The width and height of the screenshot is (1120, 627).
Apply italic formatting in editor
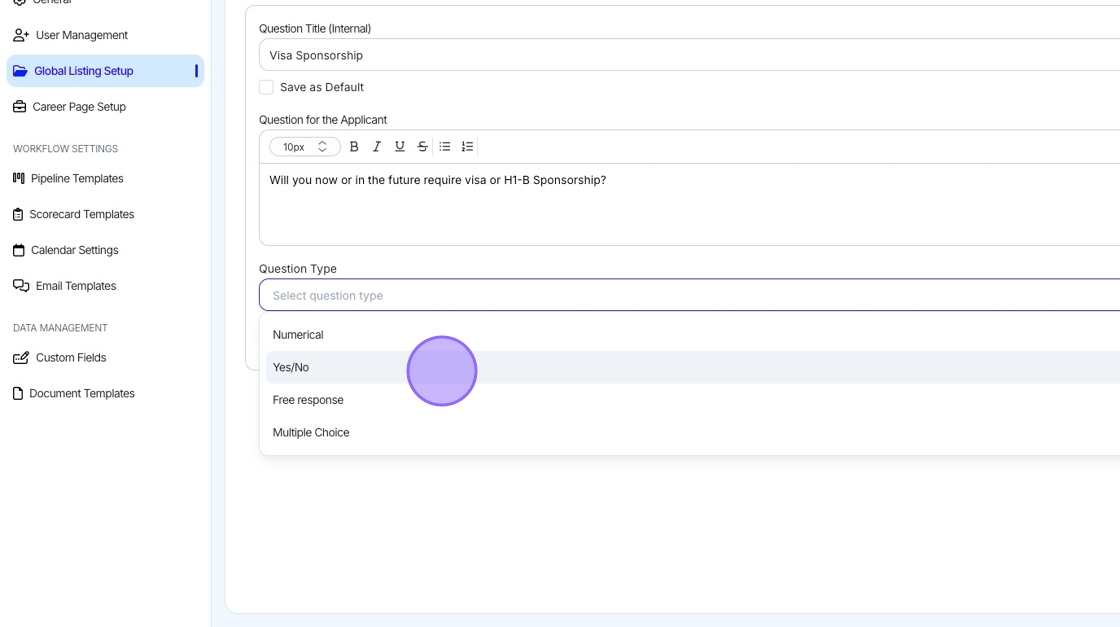point(377,147)
